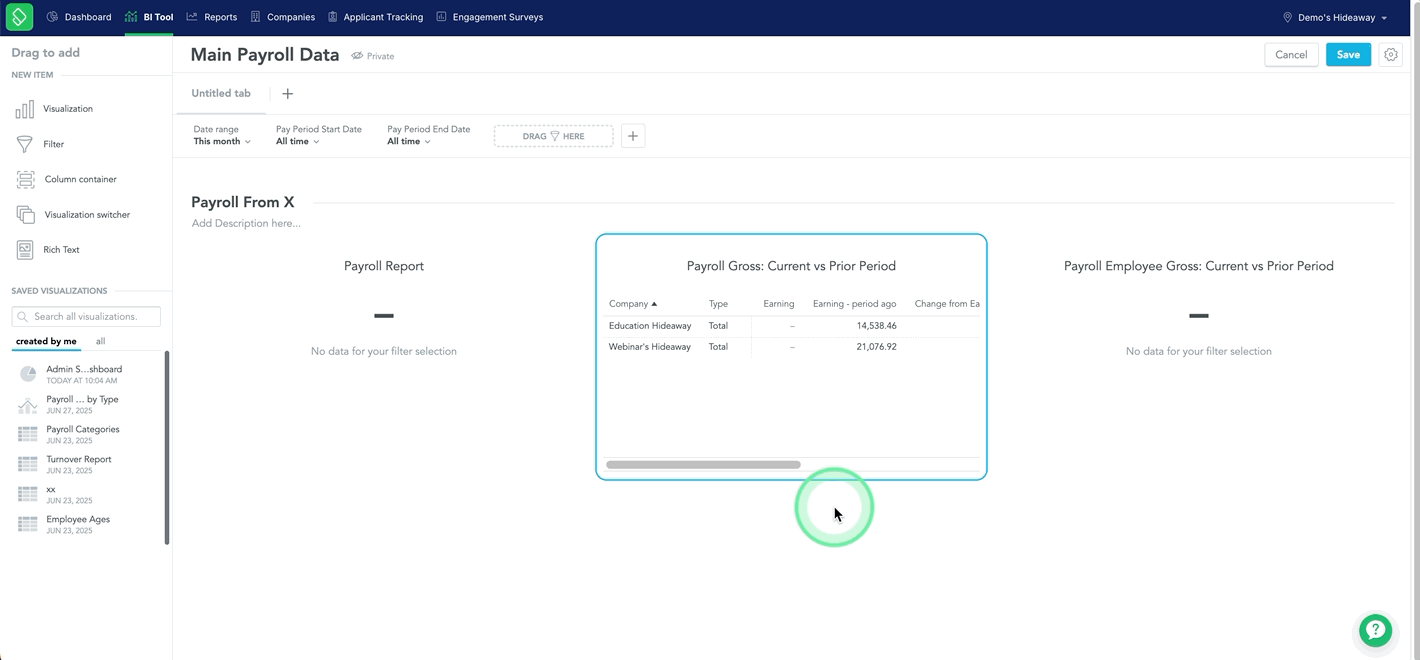Click the Cancel button

1291,55
